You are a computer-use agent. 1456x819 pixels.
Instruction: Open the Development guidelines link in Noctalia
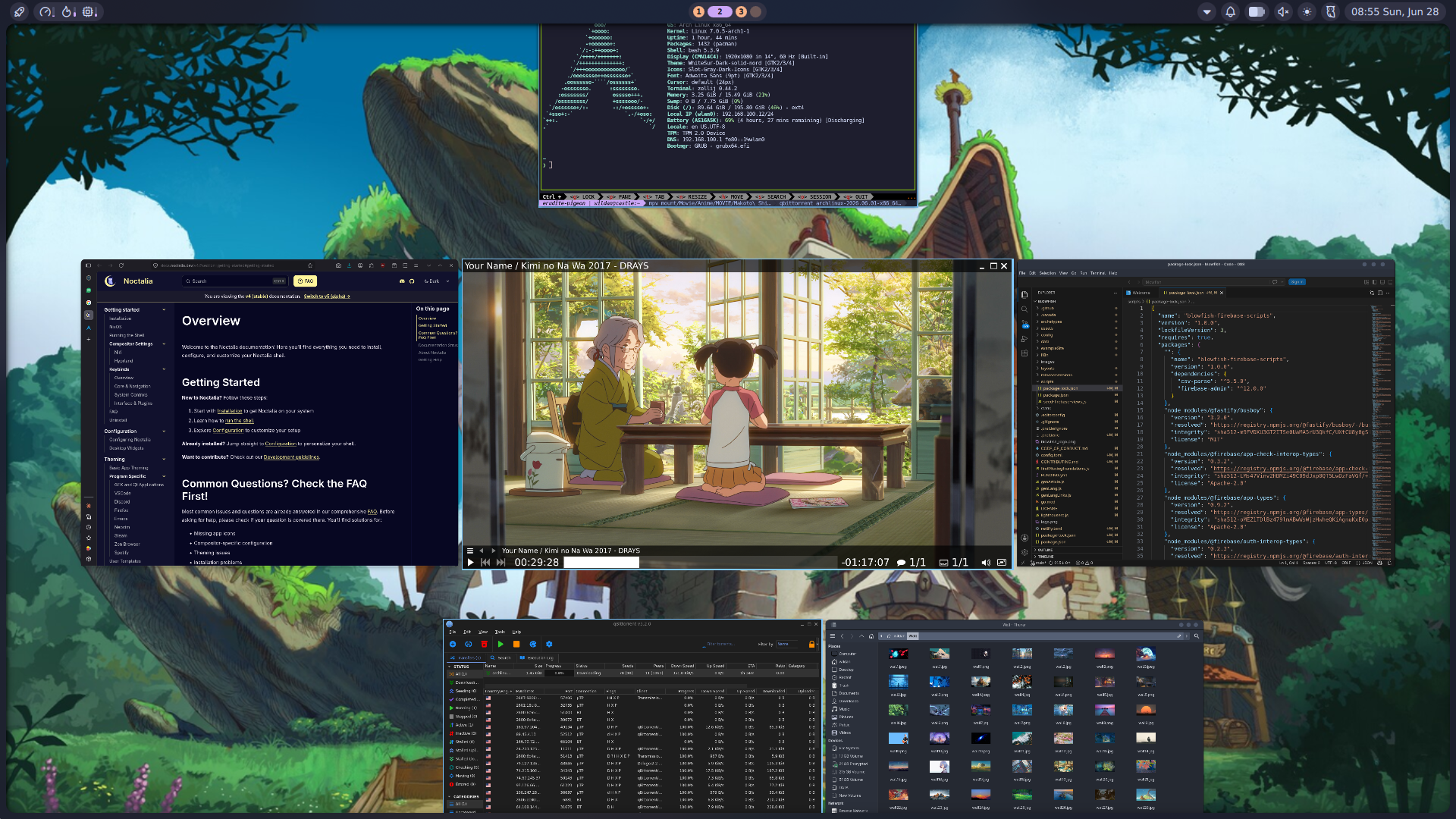tap(291, 457)
